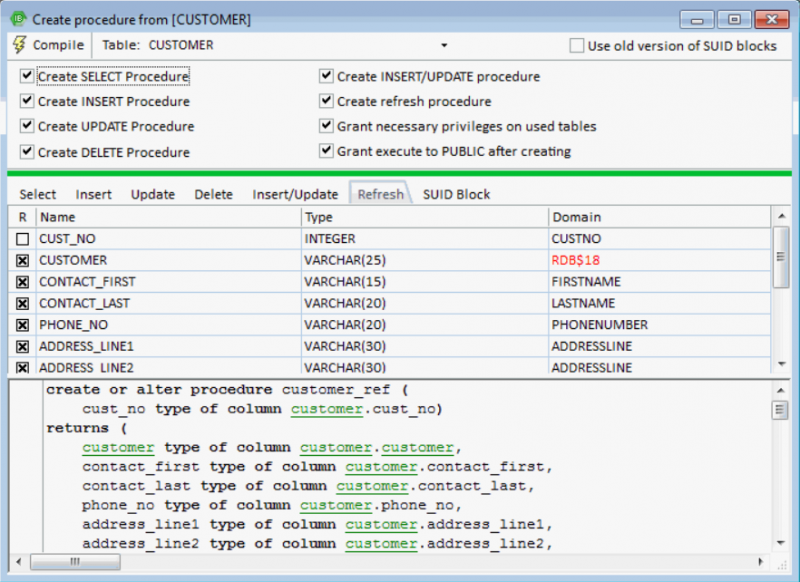800x582 pixels.
Task: Click the field grid scroll up arrow
Action: 781,216
